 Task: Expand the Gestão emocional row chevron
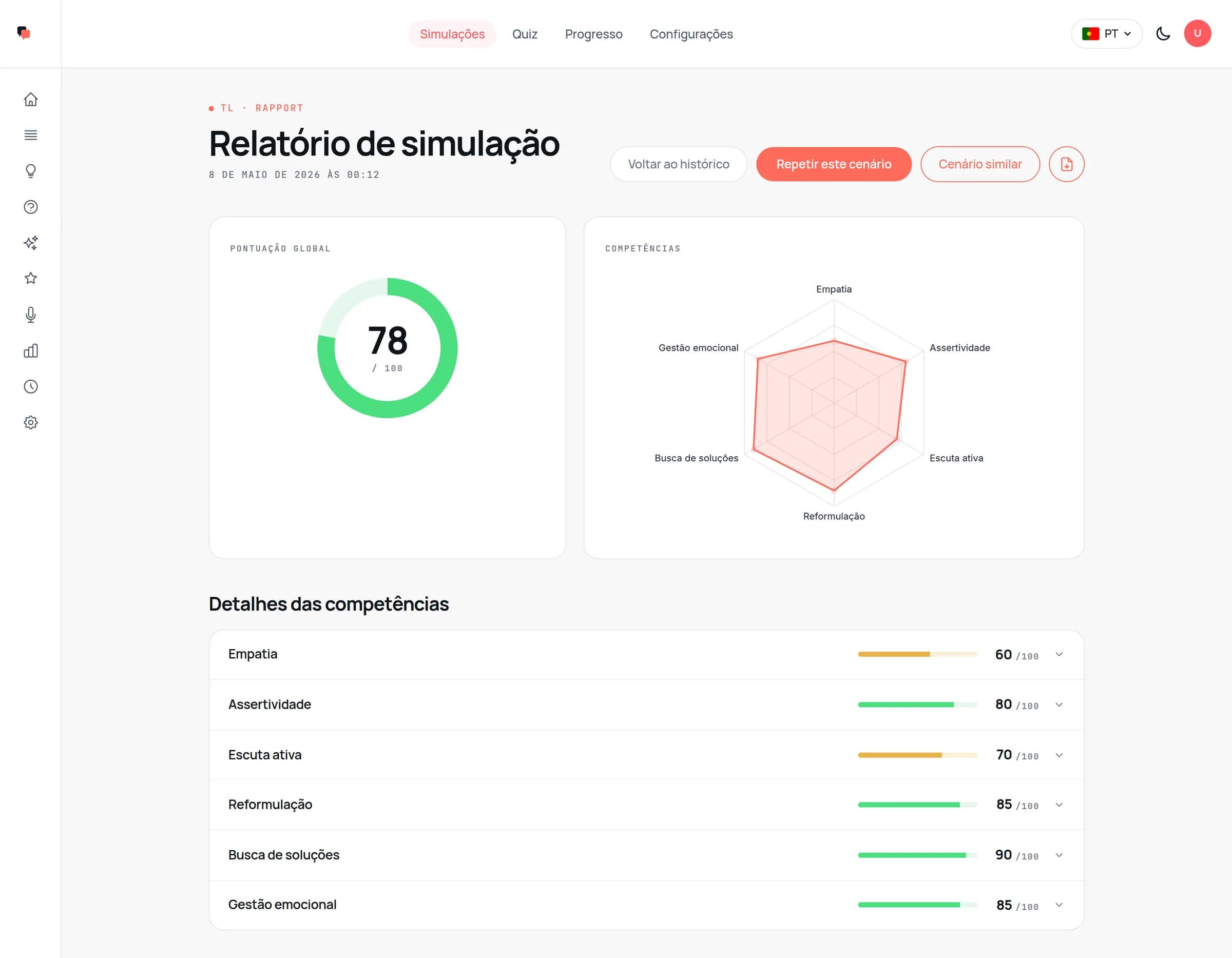click(1059, 905)
